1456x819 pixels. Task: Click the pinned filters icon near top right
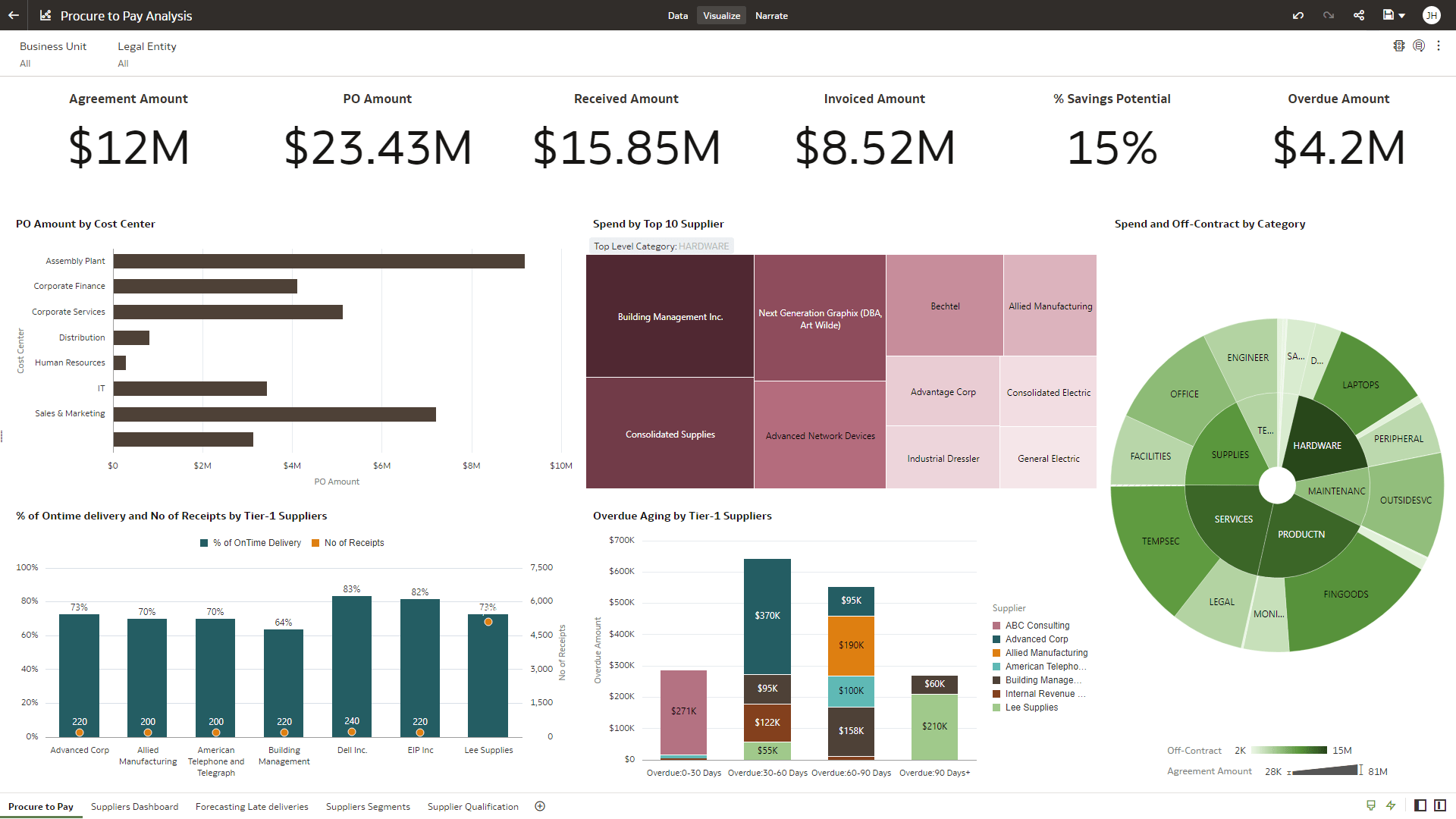[x=1419, y=45]
